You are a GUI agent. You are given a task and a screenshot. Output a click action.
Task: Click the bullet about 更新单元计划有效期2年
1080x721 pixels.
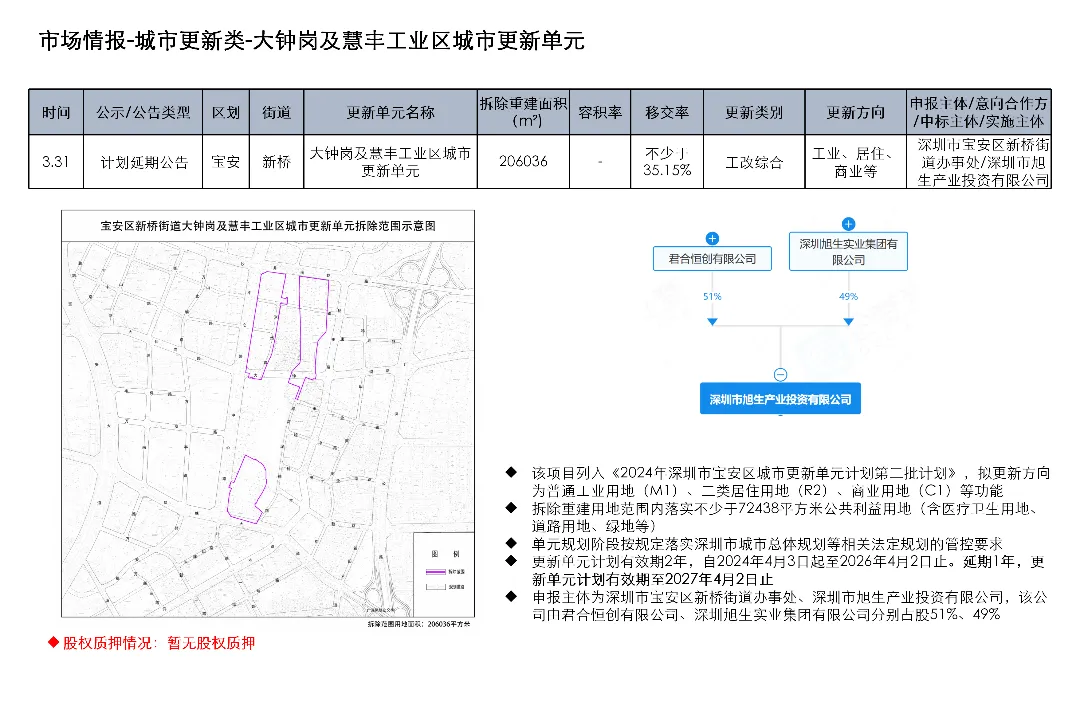click(788, 570)
